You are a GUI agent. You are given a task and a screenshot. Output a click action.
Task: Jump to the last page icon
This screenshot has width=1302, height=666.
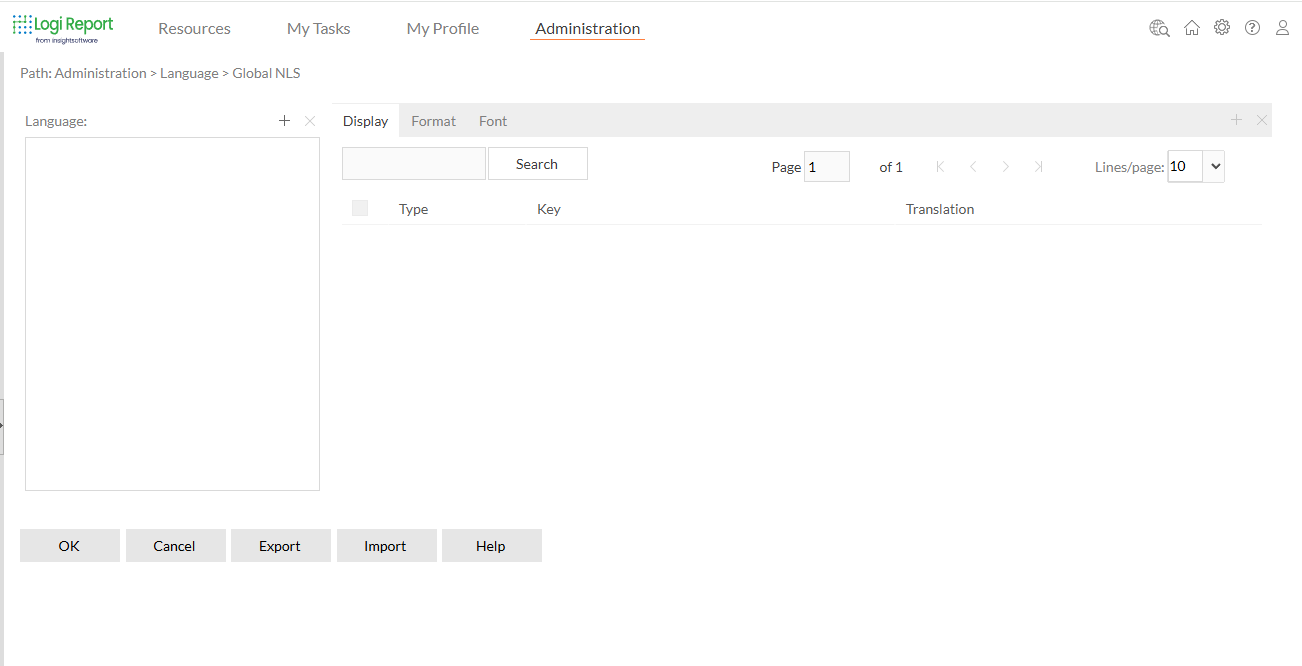coord(1038,166)
